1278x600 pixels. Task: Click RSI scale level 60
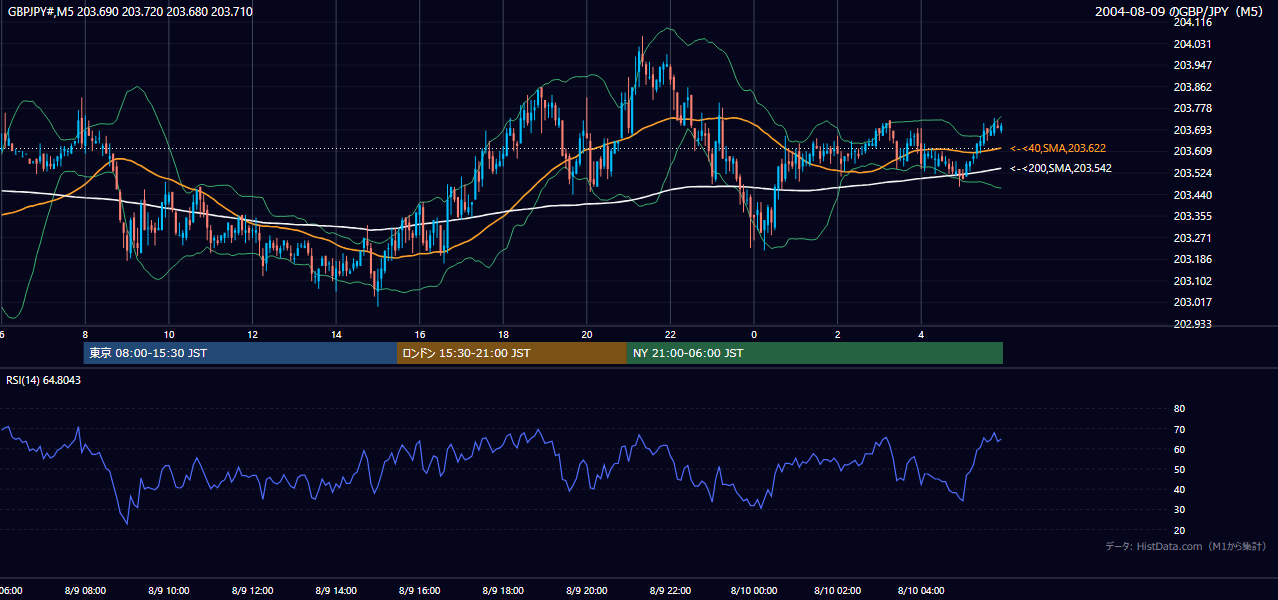click(1179, 449)
